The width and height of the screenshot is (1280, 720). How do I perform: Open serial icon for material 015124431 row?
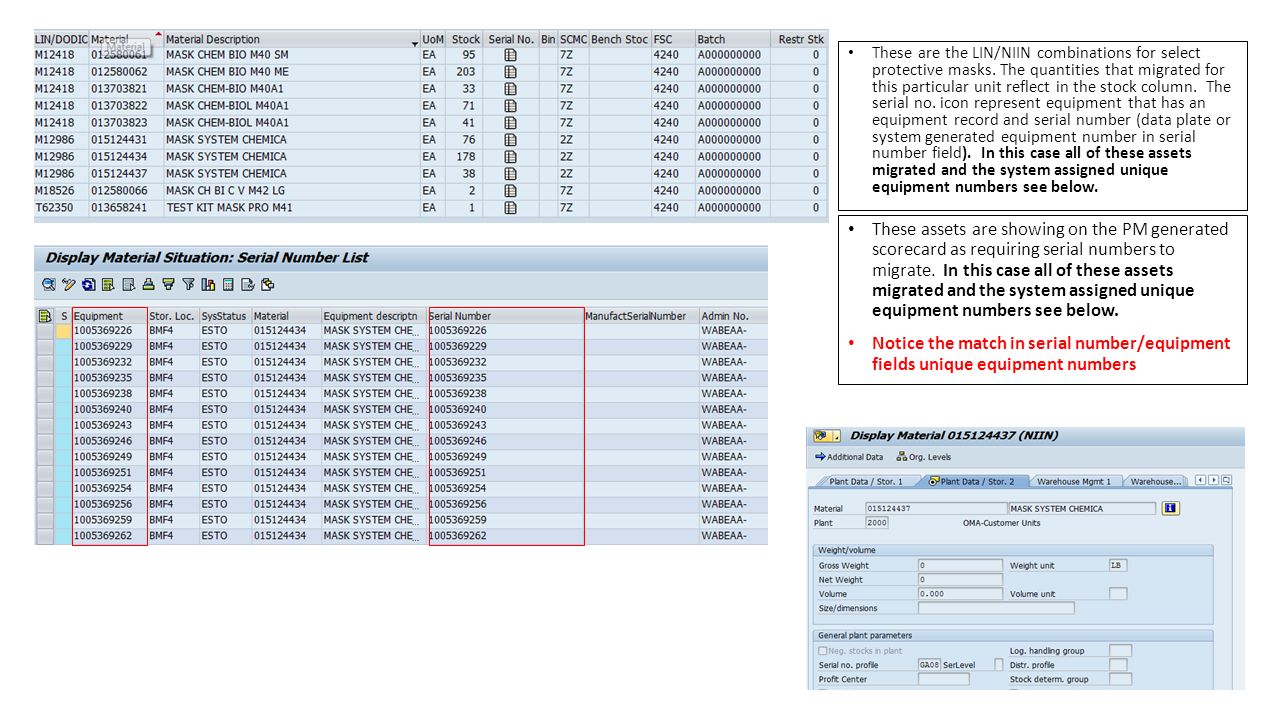pos(511,140)
